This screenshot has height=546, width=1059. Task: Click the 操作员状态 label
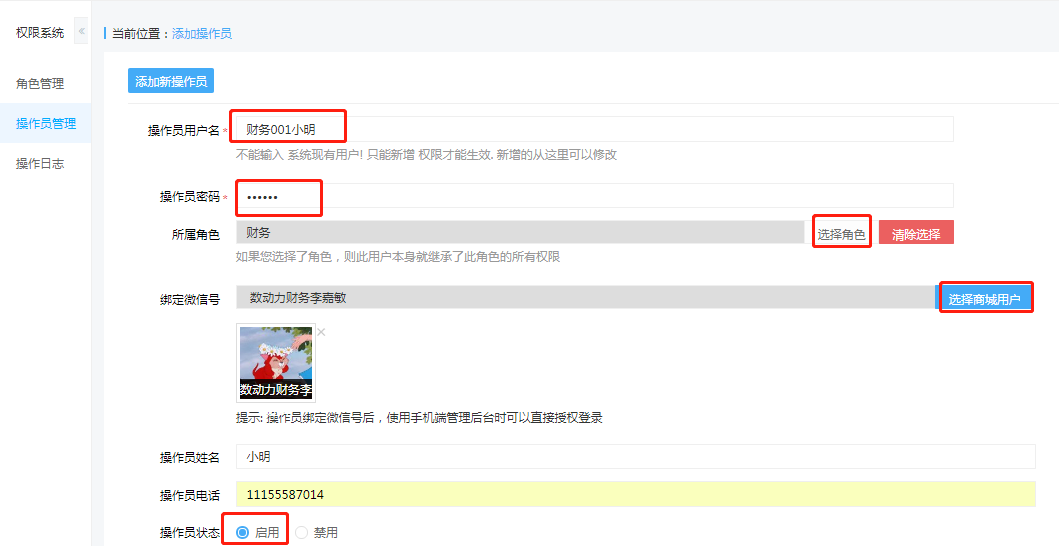pyautogui.click(x=190, y=532)
